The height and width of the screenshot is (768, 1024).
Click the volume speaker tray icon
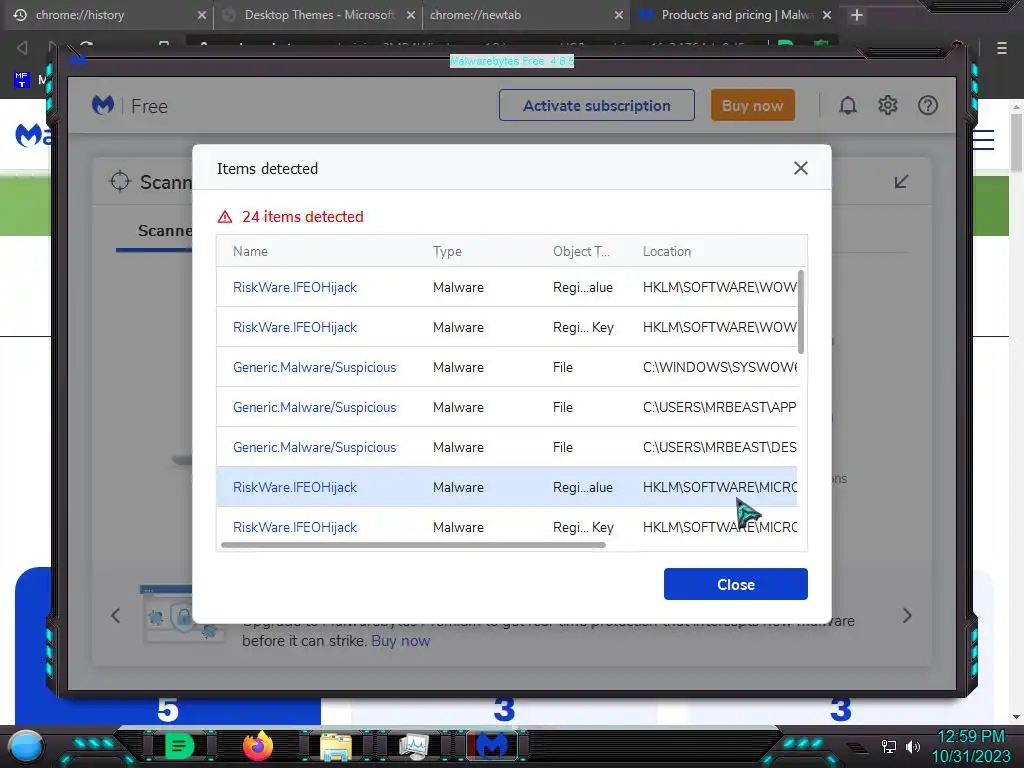[x=912, y=746]
